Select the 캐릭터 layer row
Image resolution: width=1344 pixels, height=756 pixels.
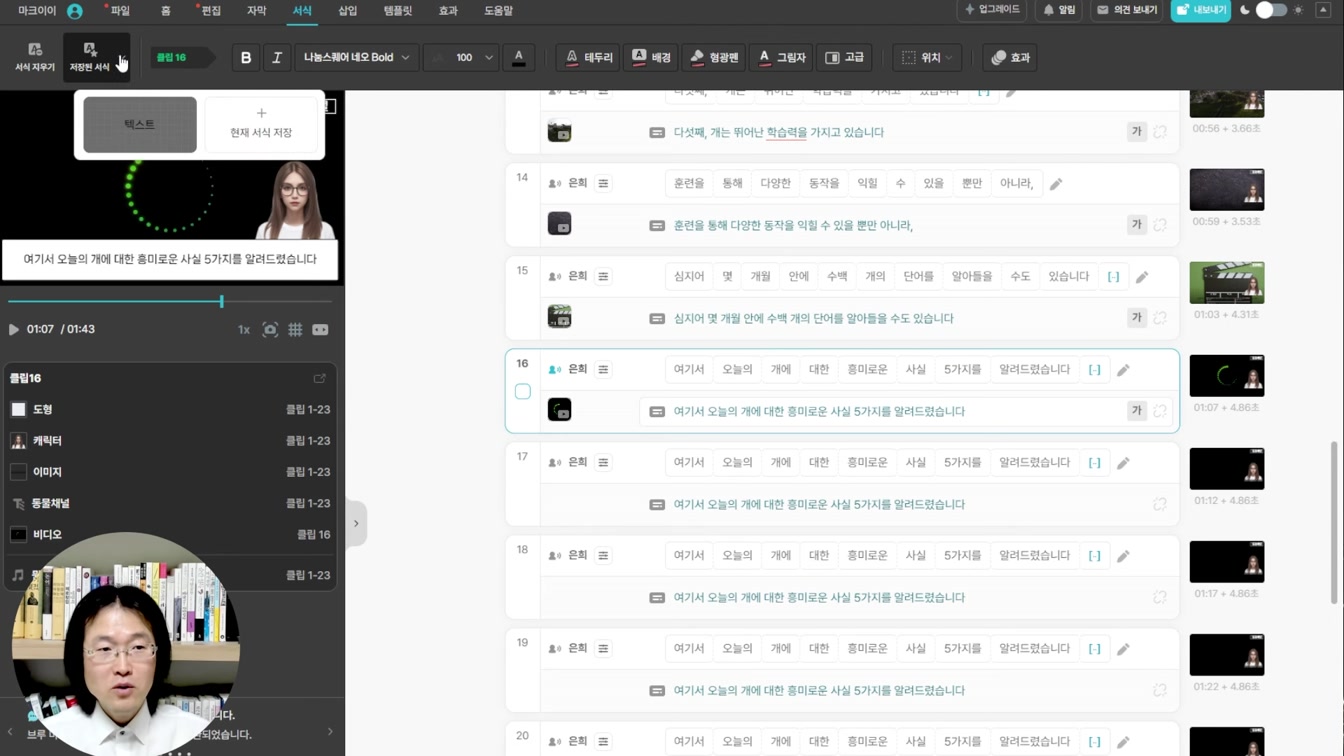(x=170, y=440)
